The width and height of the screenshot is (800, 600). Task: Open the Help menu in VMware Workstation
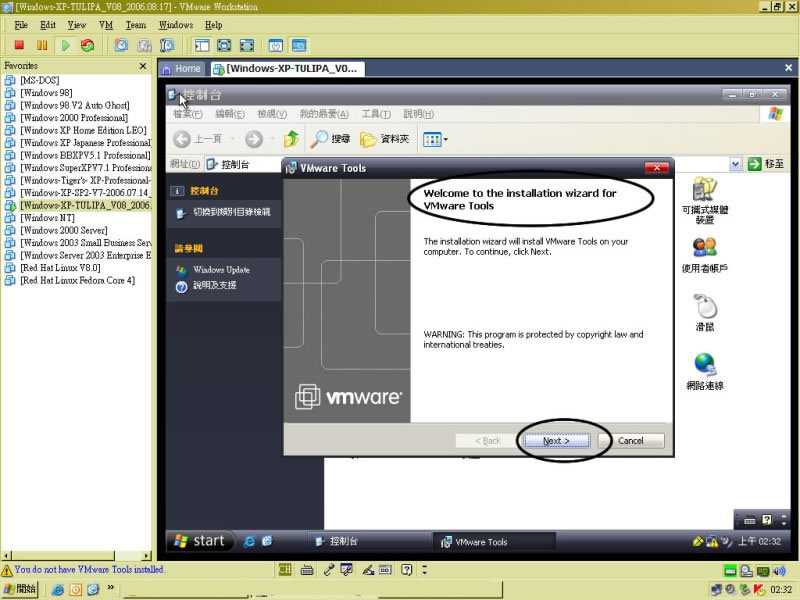(x=213, y=25)
